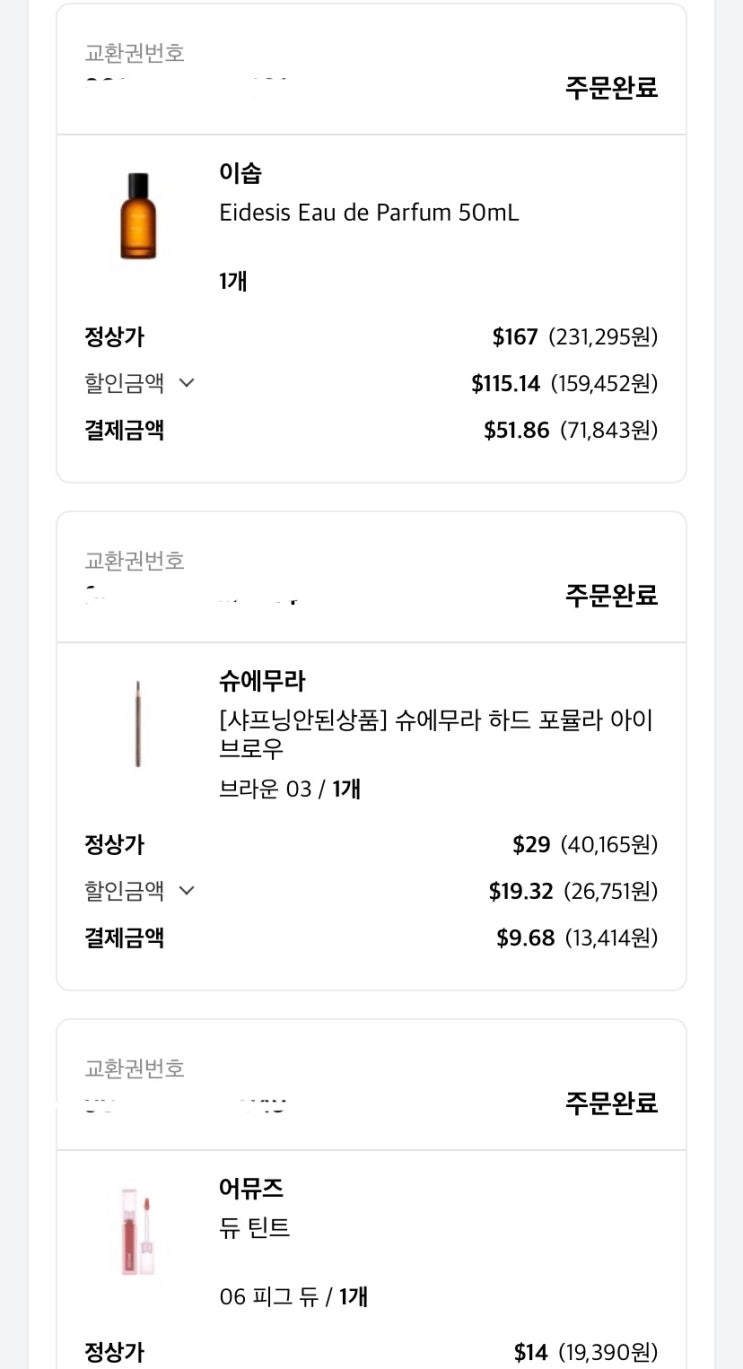This screenshot has width=743, height=1369.
Task: Click the 06 피그 듀 option text
Action: [x=268, y=1297]
